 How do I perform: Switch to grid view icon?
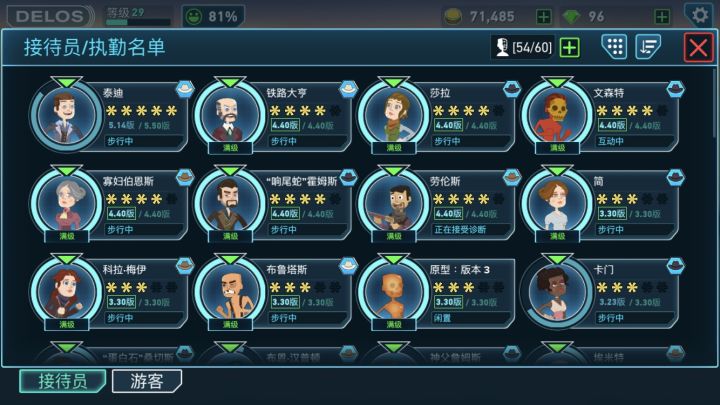tap(614, 46)
